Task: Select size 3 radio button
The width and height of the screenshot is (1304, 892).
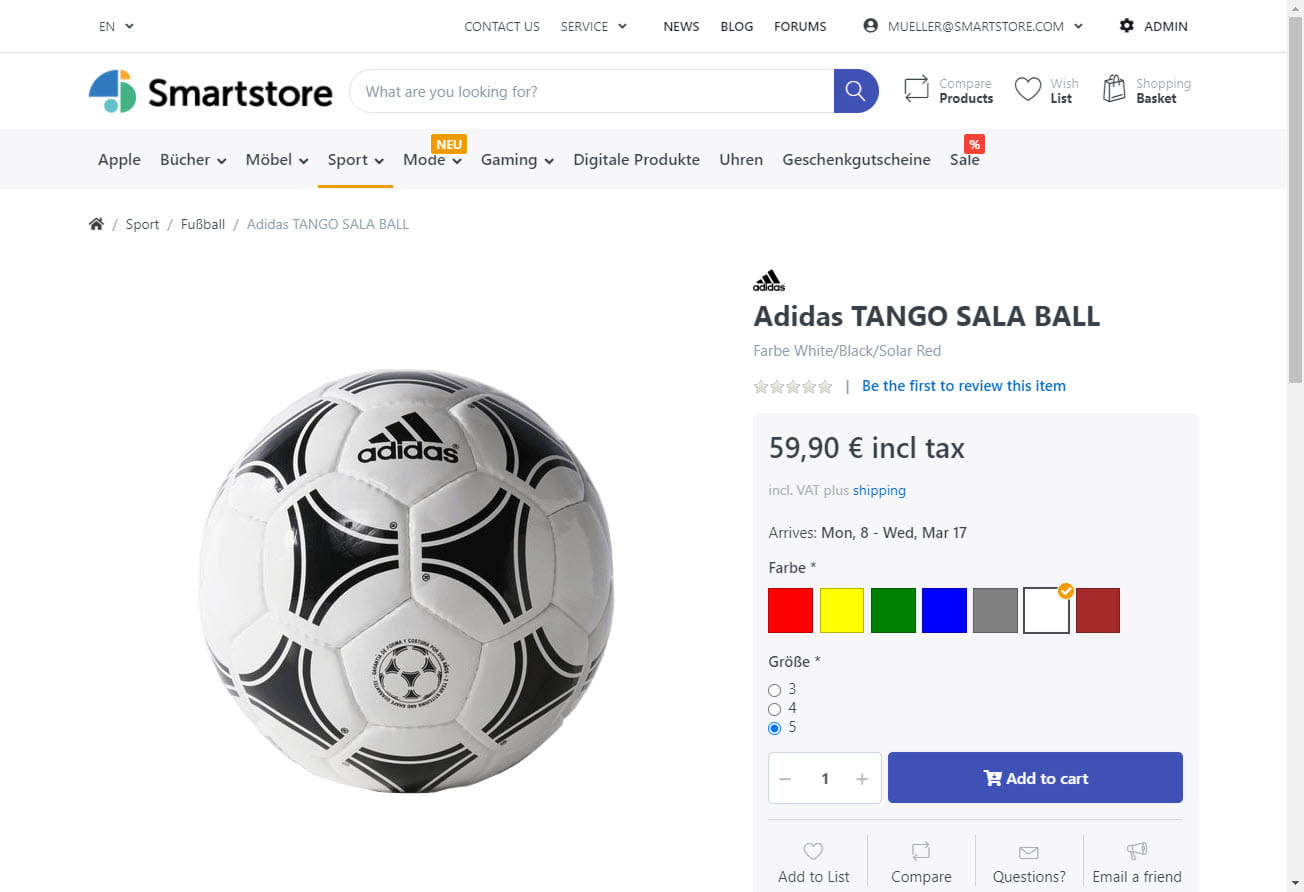Action: click(x=775, y=690)
